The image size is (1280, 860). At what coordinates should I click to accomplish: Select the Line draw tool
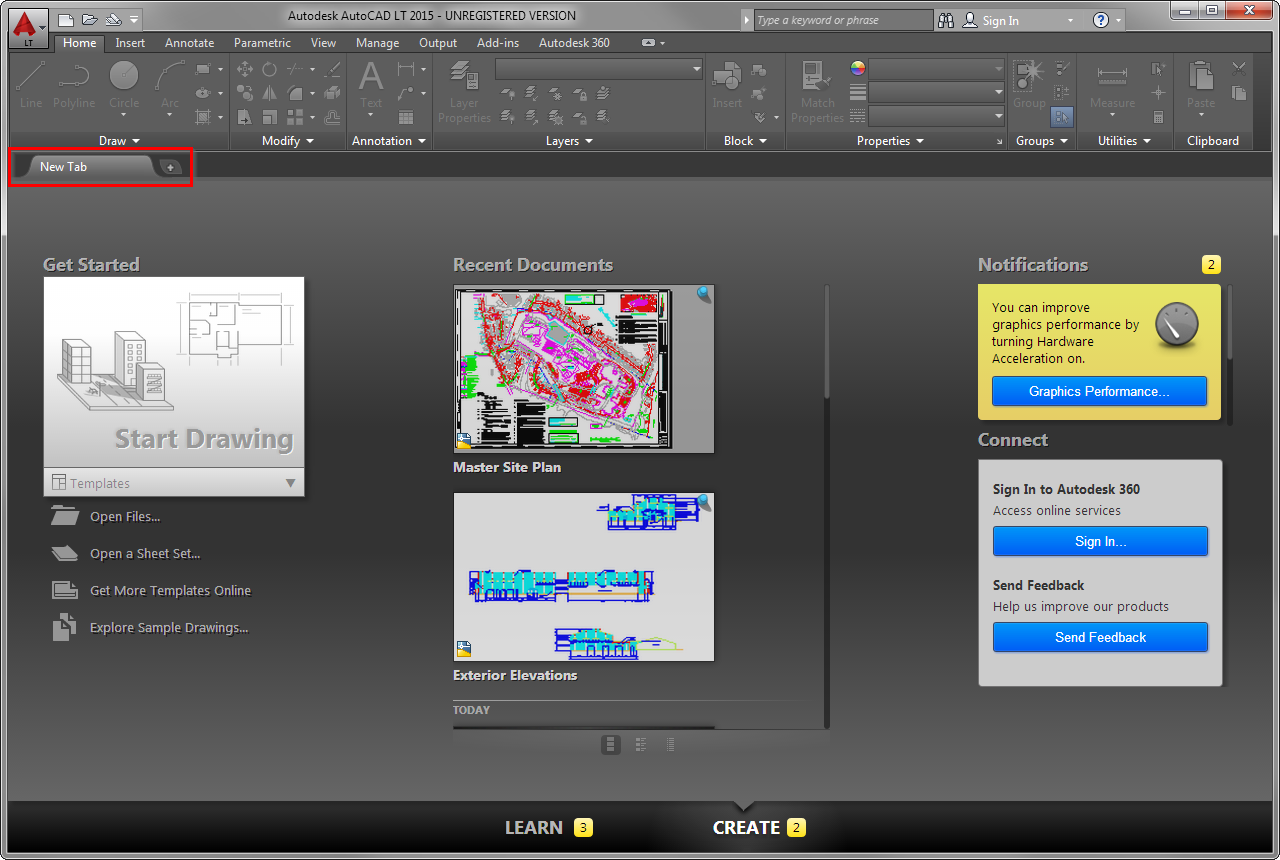[x=31, y=78]
